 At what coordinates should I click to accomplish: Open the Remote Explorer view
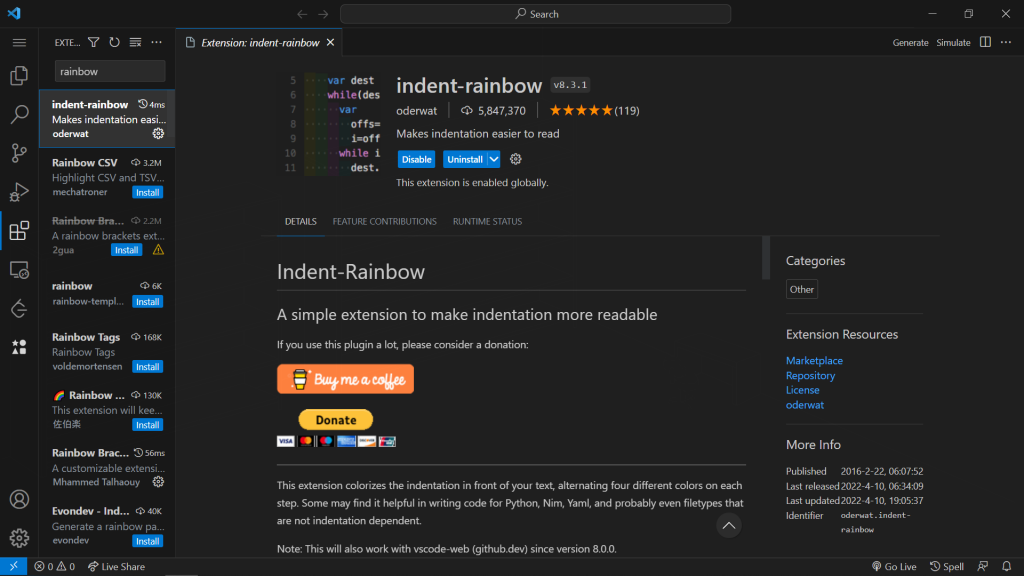pyautogui.click(x=19, y=270)
